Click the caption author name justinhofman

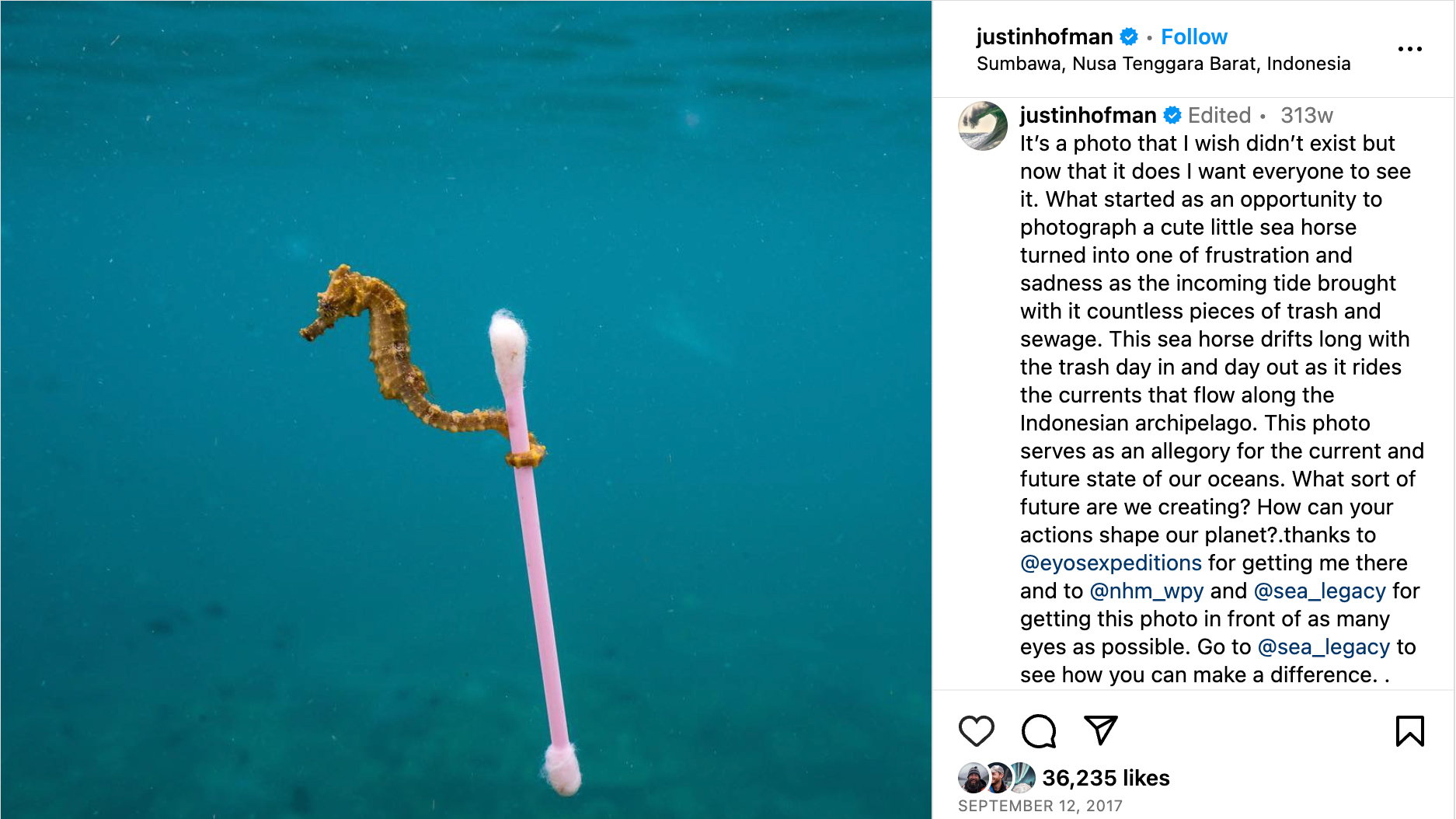1088,116
